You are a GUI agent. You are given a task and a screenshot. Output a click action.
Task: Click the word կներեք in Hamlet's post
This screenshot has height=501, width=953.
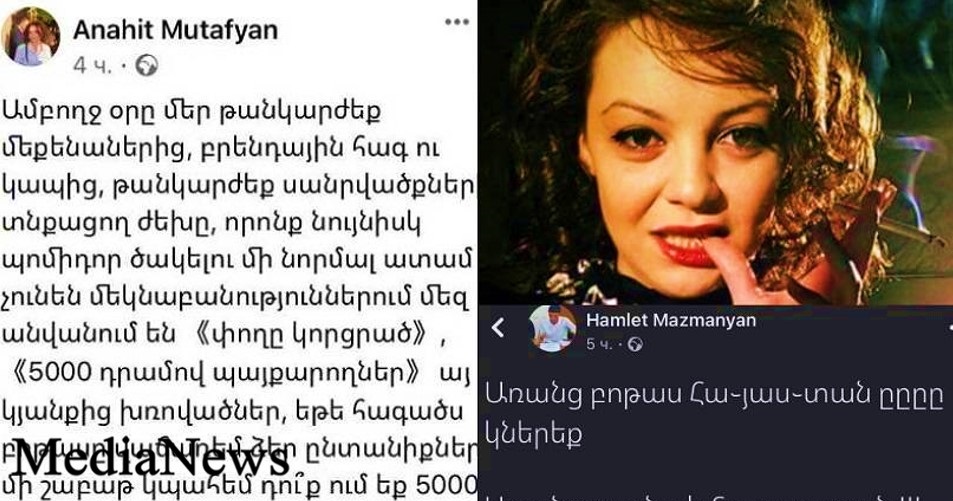click(534, 434)
